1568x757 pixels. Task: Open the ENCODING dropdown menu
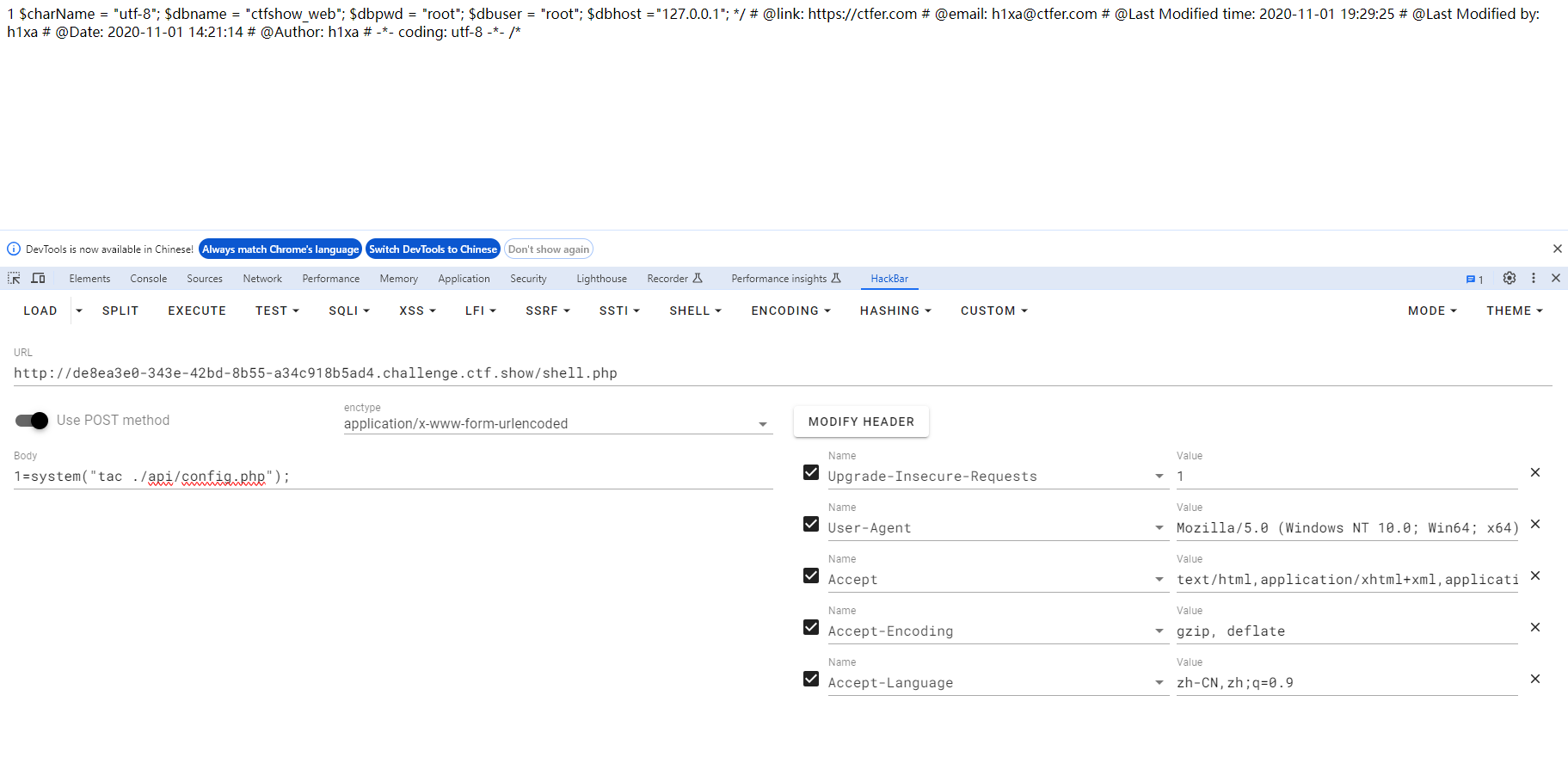point(790,311)
